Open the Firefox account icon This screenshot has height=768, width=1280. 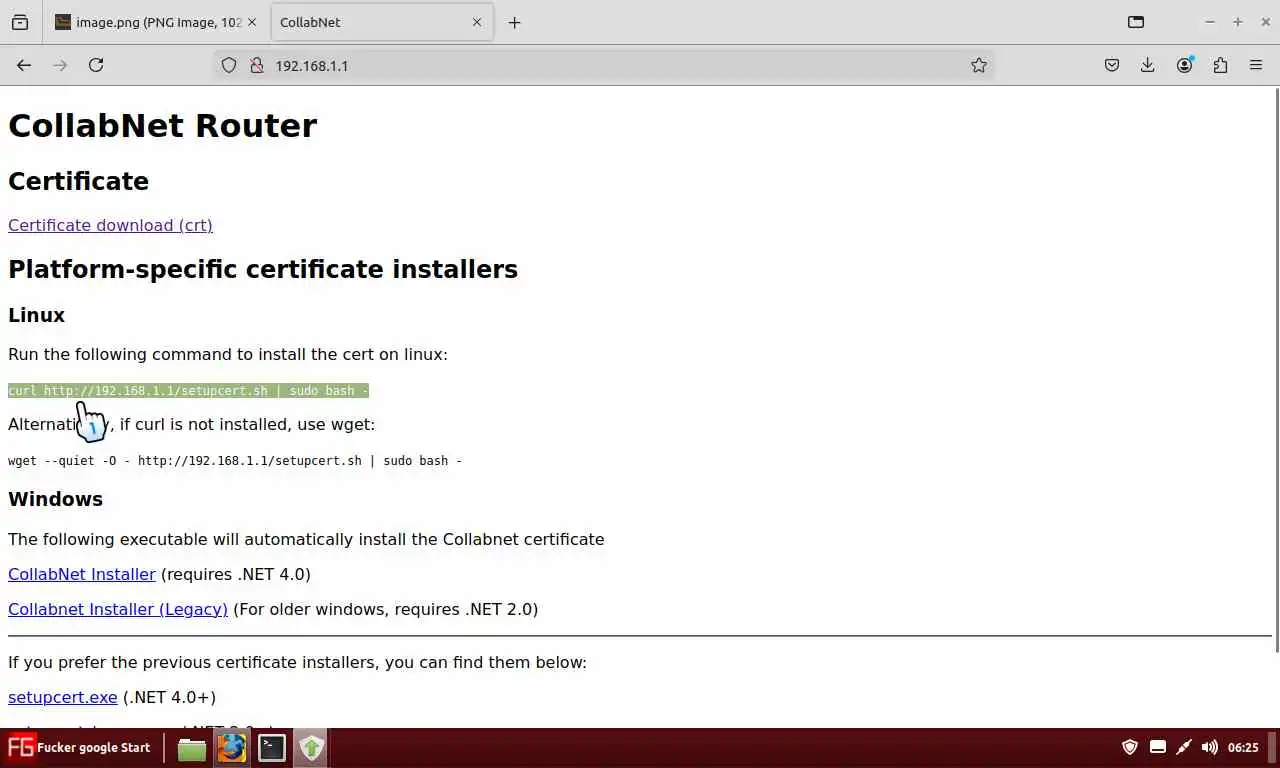pyautogui.click(x=1185, y=65)
